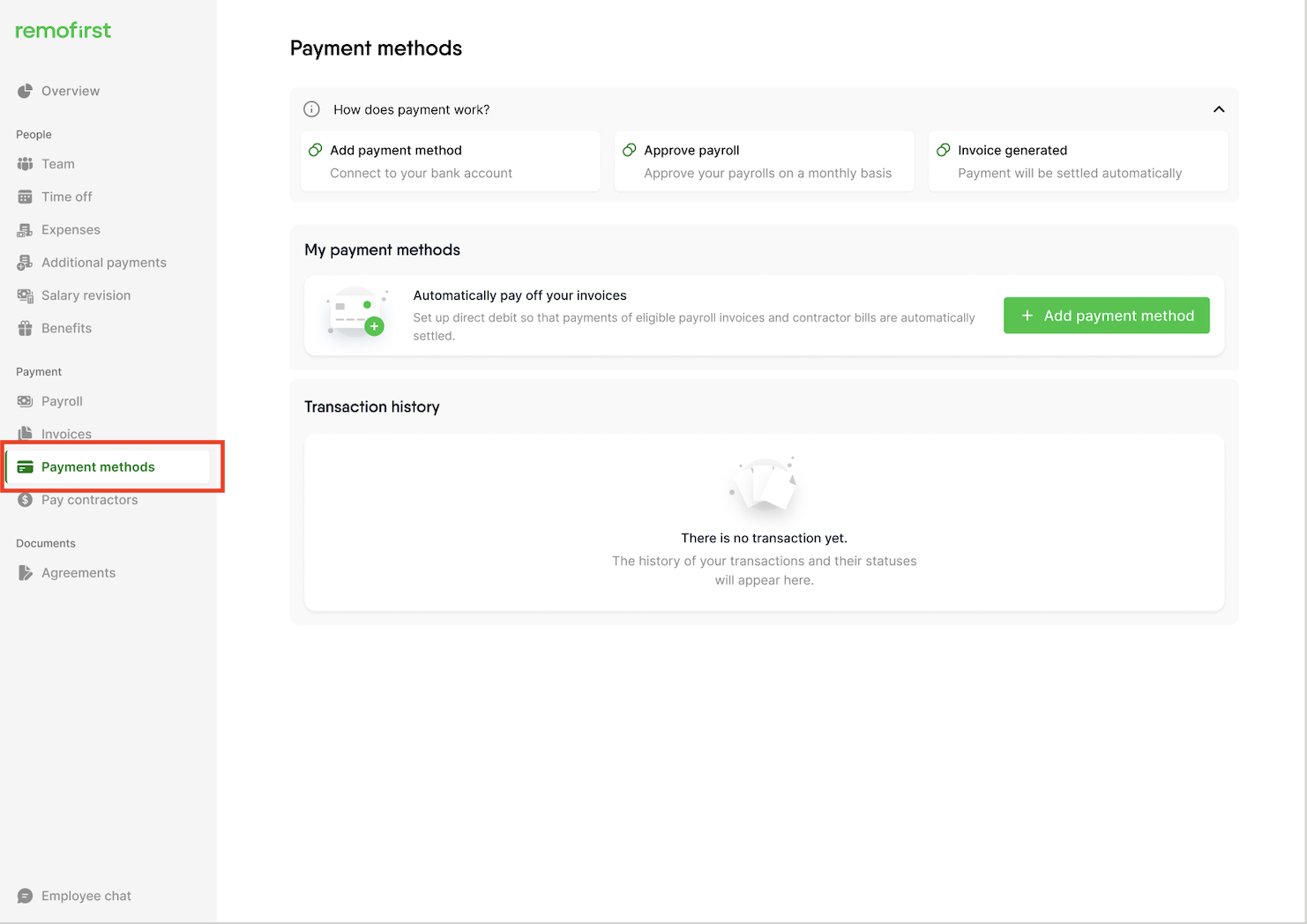Go to Additional payments page
Viewport: 1307px width, 924px height.
pyautogui.click(x=103, y=263)
